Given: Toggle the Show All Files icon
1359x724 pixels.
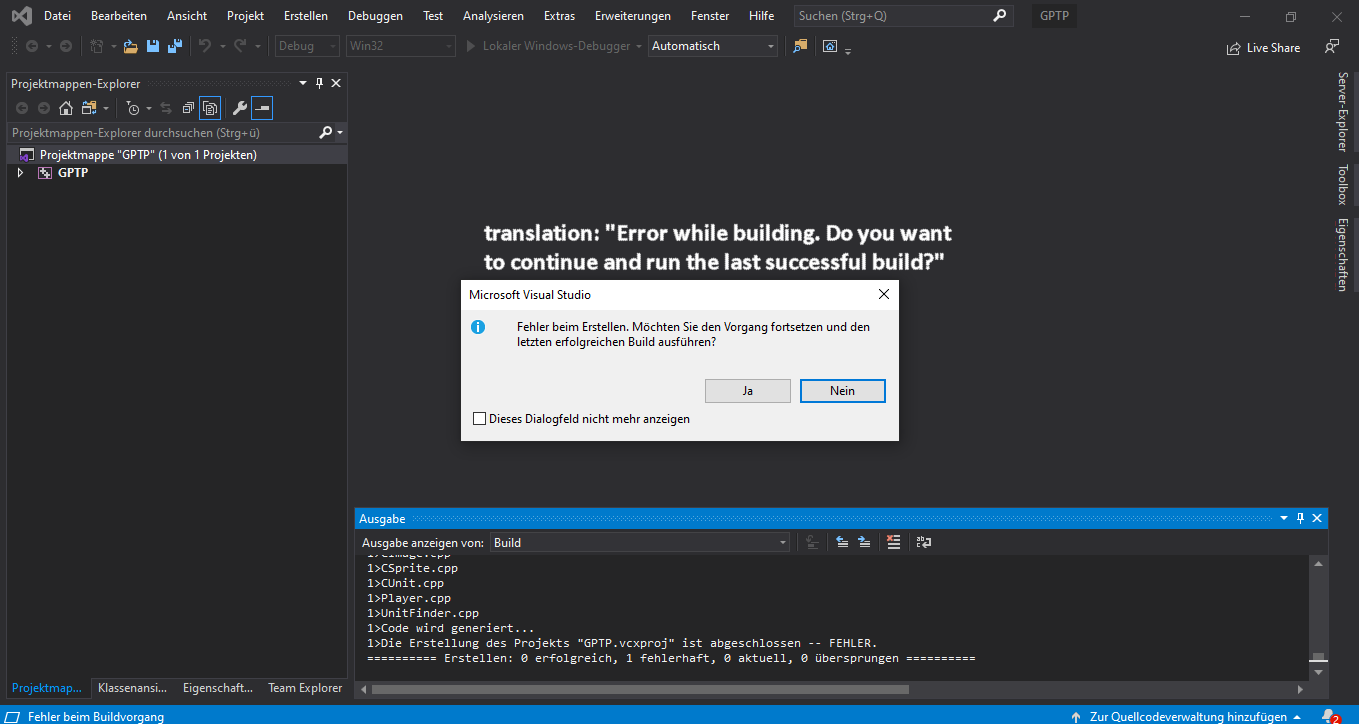Looking at the screenshot, I should tap(210, 108).
